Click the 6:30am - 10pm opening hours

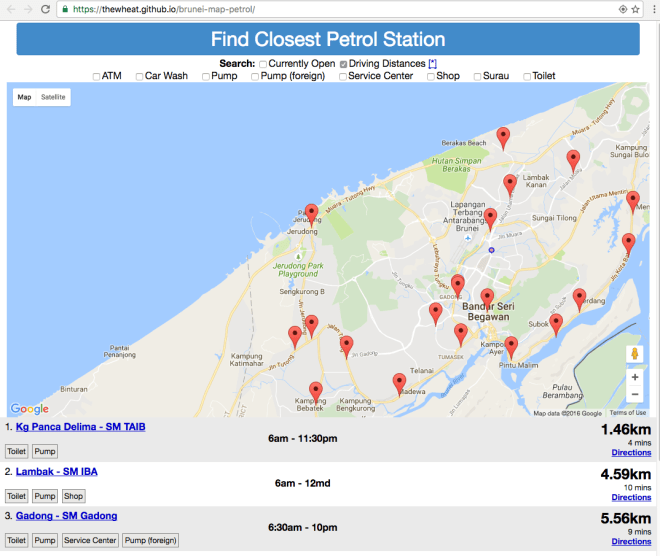303,527
